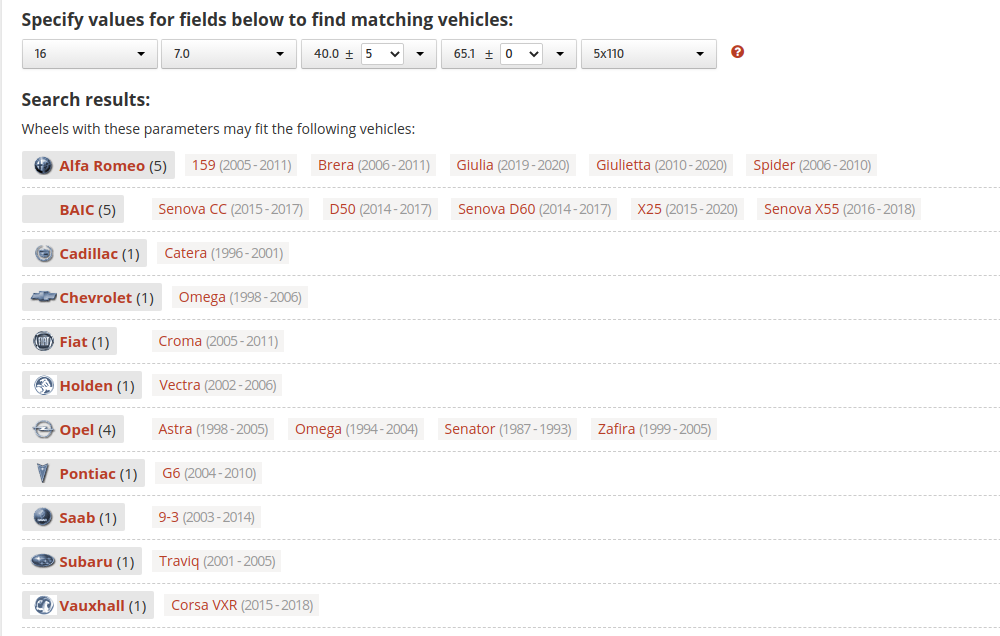The height and width of the screenshot is (636, 1000).
Task: Click the Holden lion logo
Action: [43, 385]
